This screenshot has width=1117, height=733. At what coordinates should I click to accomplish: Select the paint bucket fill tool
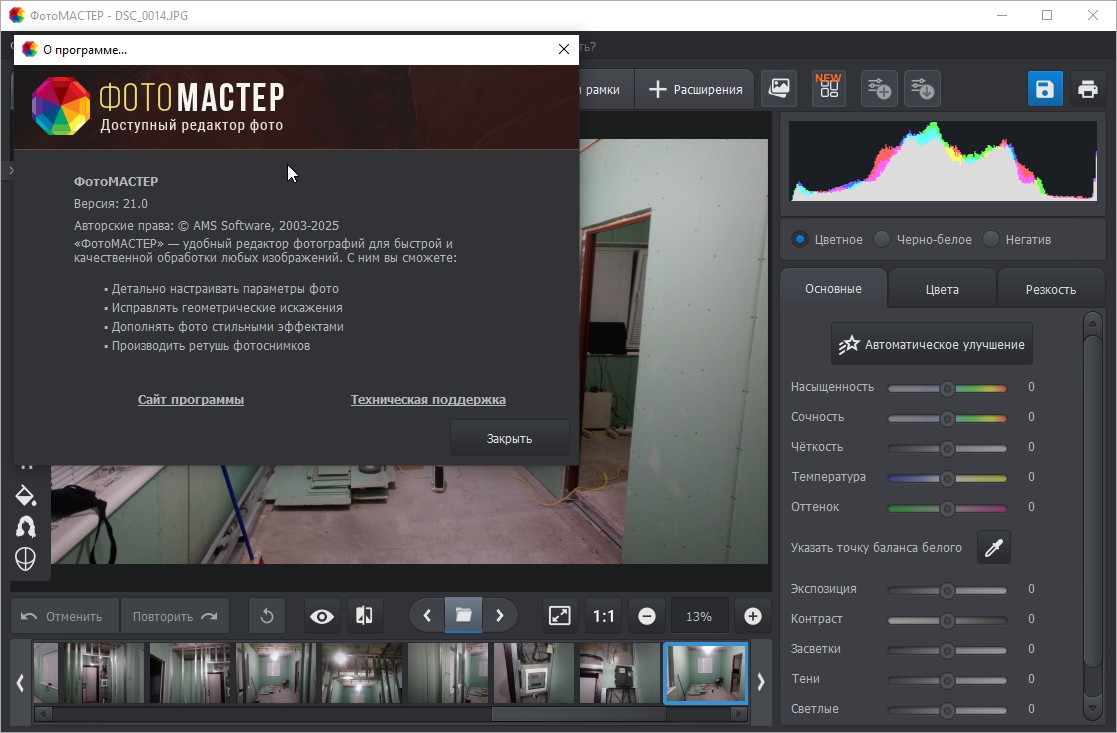[26, 495]
